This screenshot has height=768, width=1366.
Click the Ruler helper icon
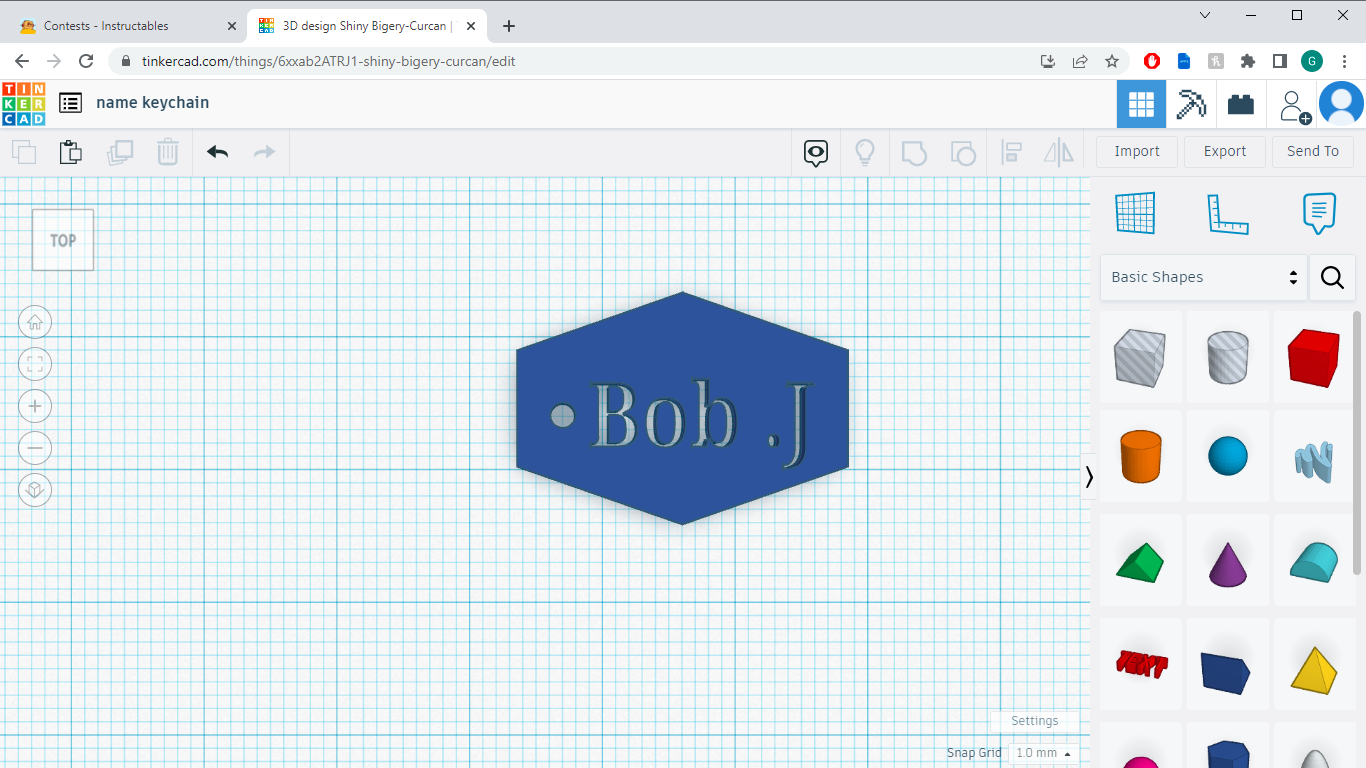[x=1228, y=213]
